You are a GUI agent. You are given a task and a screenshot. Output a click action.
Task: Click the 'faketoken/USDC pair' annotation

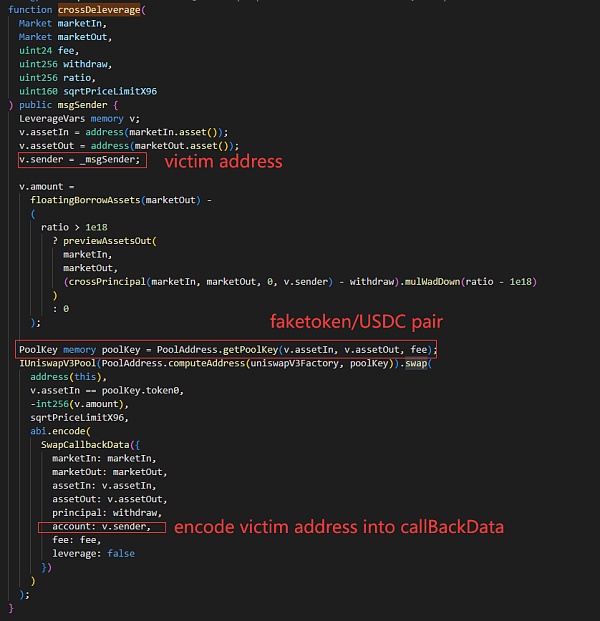[x=356, y=322]
